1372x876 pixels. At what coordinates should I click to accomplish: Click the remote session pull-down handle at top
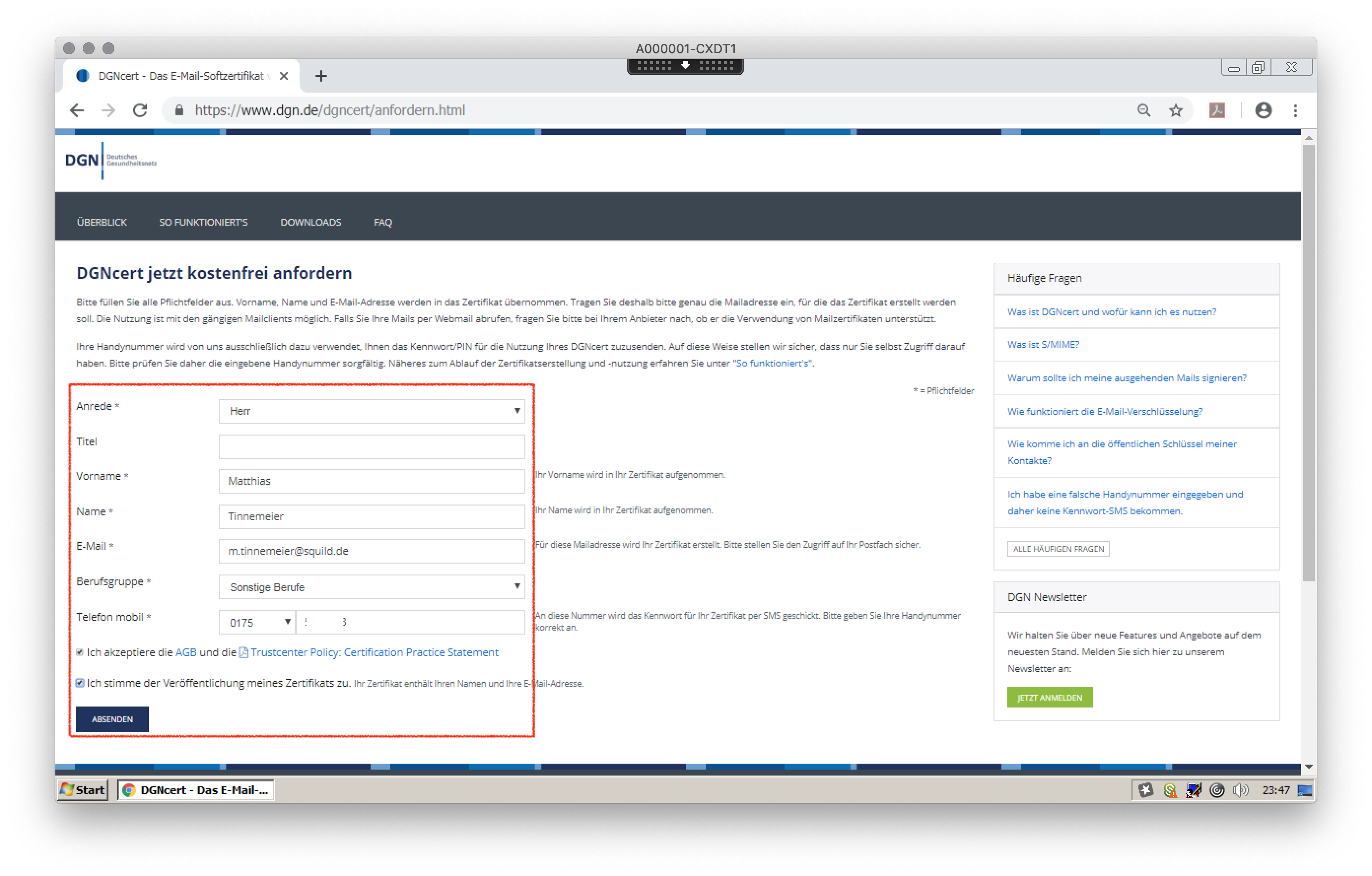point(685,66)
